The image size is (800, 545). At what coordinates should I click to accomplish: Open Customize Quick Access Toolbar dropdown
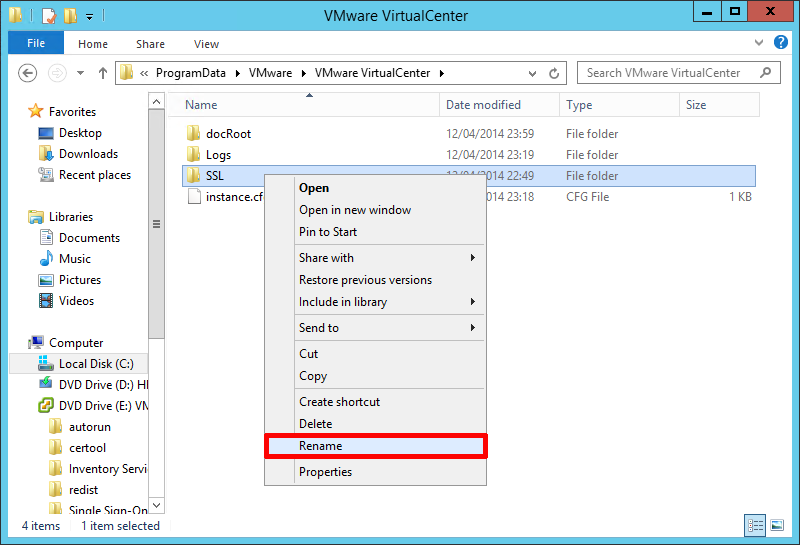click(x=89, y=16)
